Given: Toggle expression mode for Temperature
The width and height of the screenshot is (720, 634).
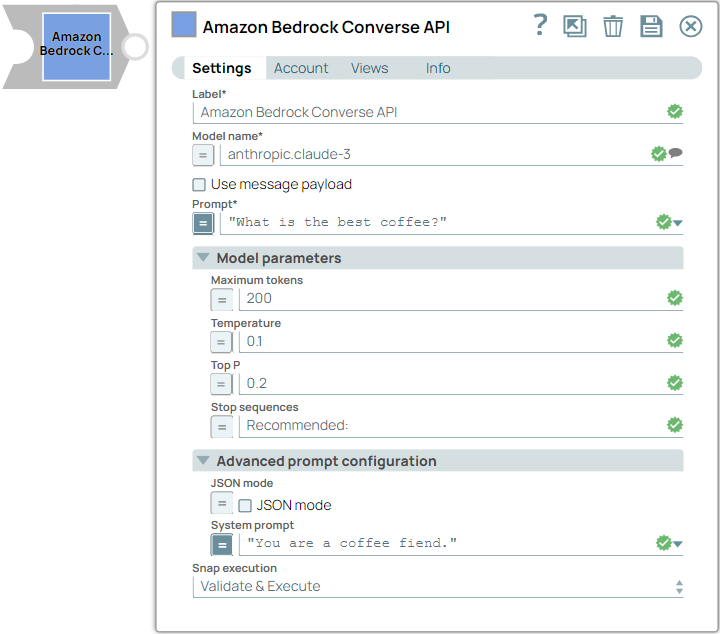Looking at the screenshot, I should 221,342.
